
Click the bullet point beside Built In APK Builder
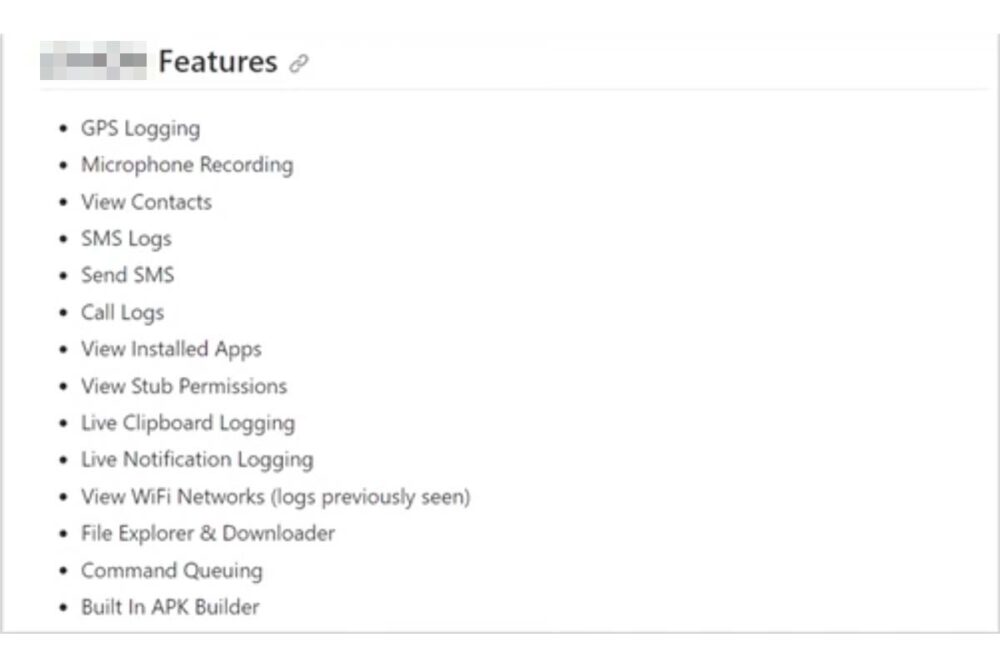click(x=65, y=608)
